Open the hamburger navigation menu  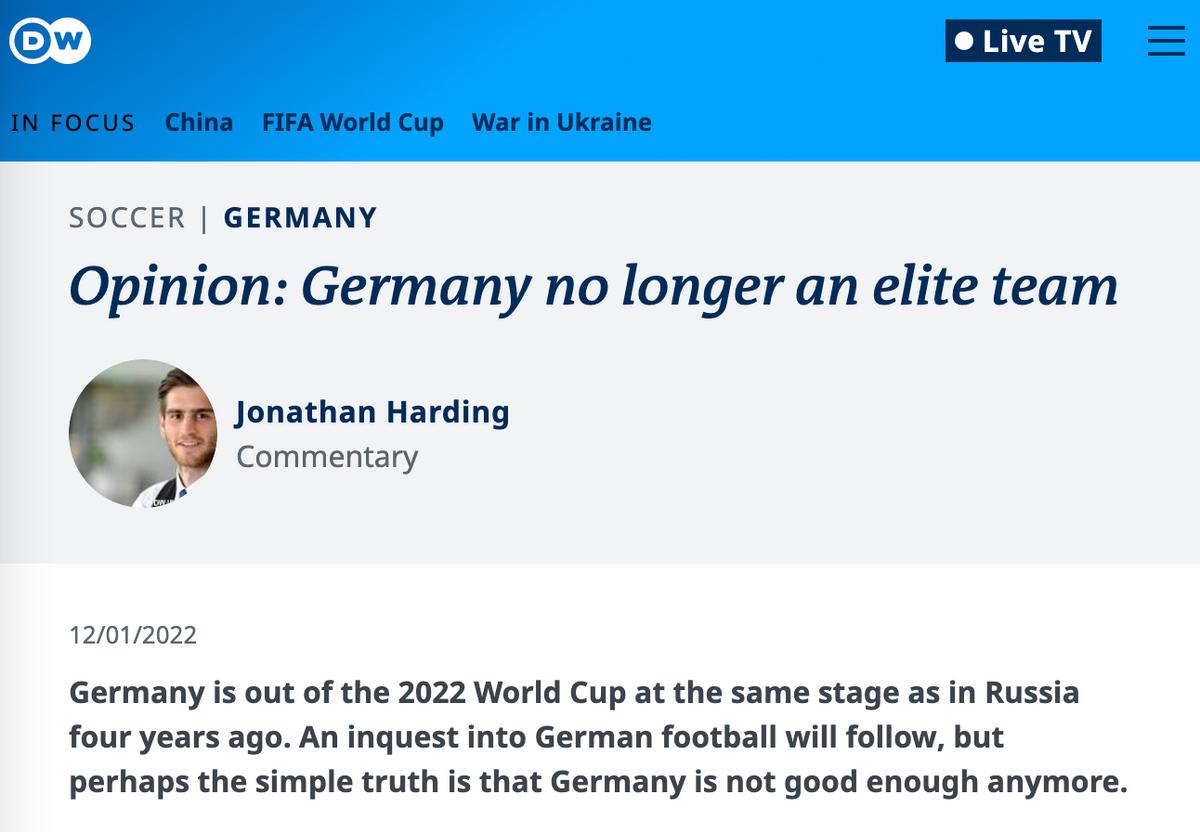click(x=1166, y=41)
